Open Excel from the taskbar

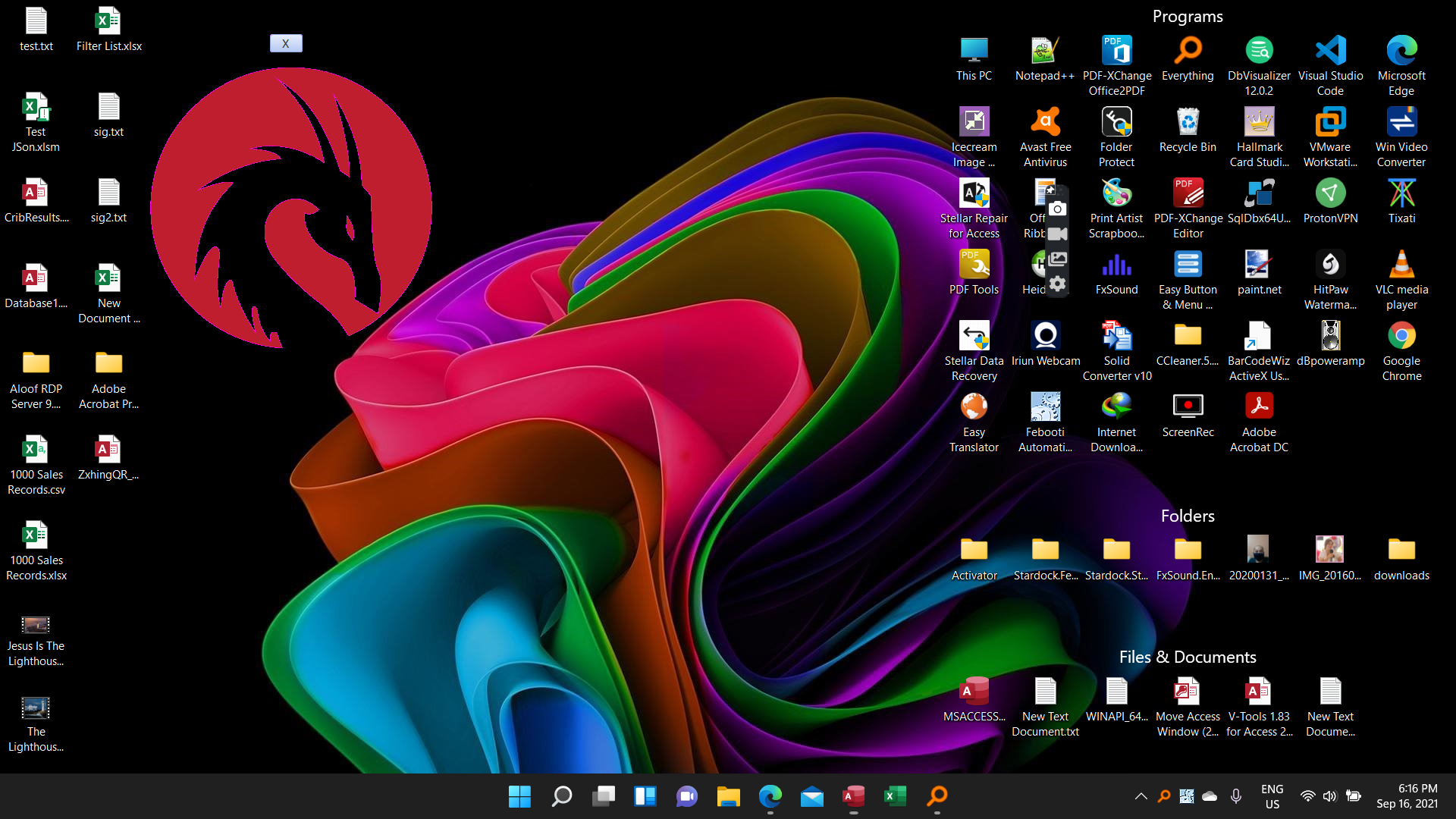pyautogui.click(x=895, y=796)
